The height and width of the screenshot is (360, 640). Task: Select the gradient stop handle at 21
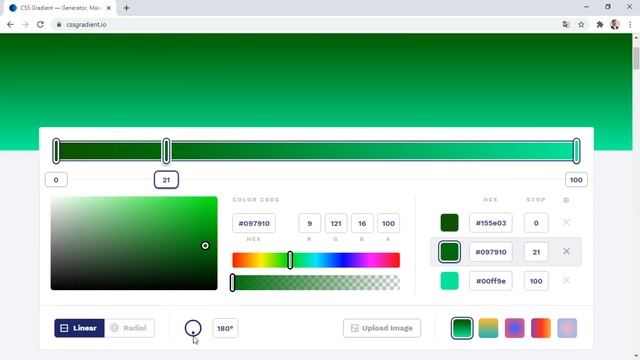click(166, 151)
